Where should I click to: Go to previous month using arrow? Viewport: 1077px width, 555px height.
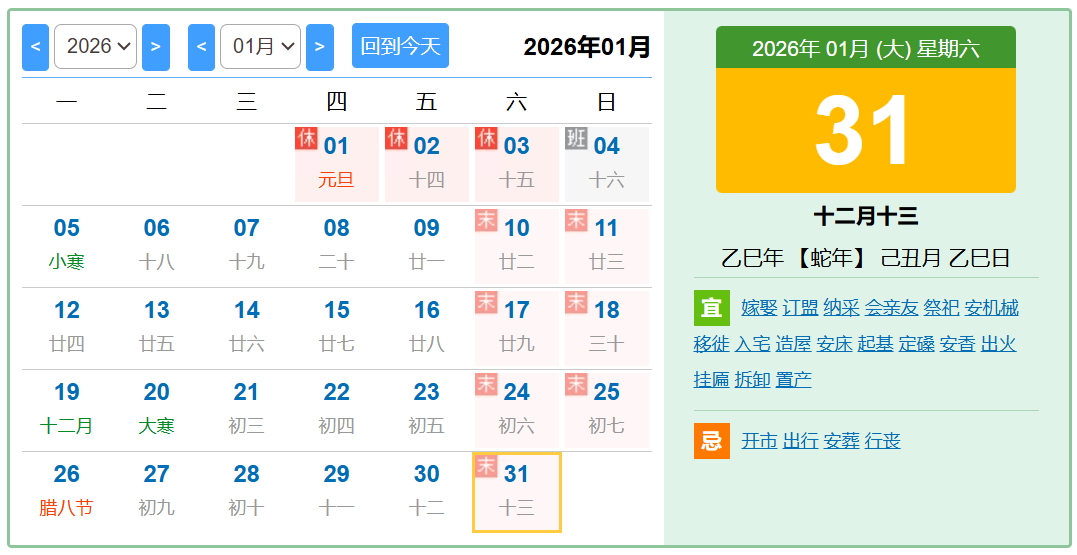201,47
